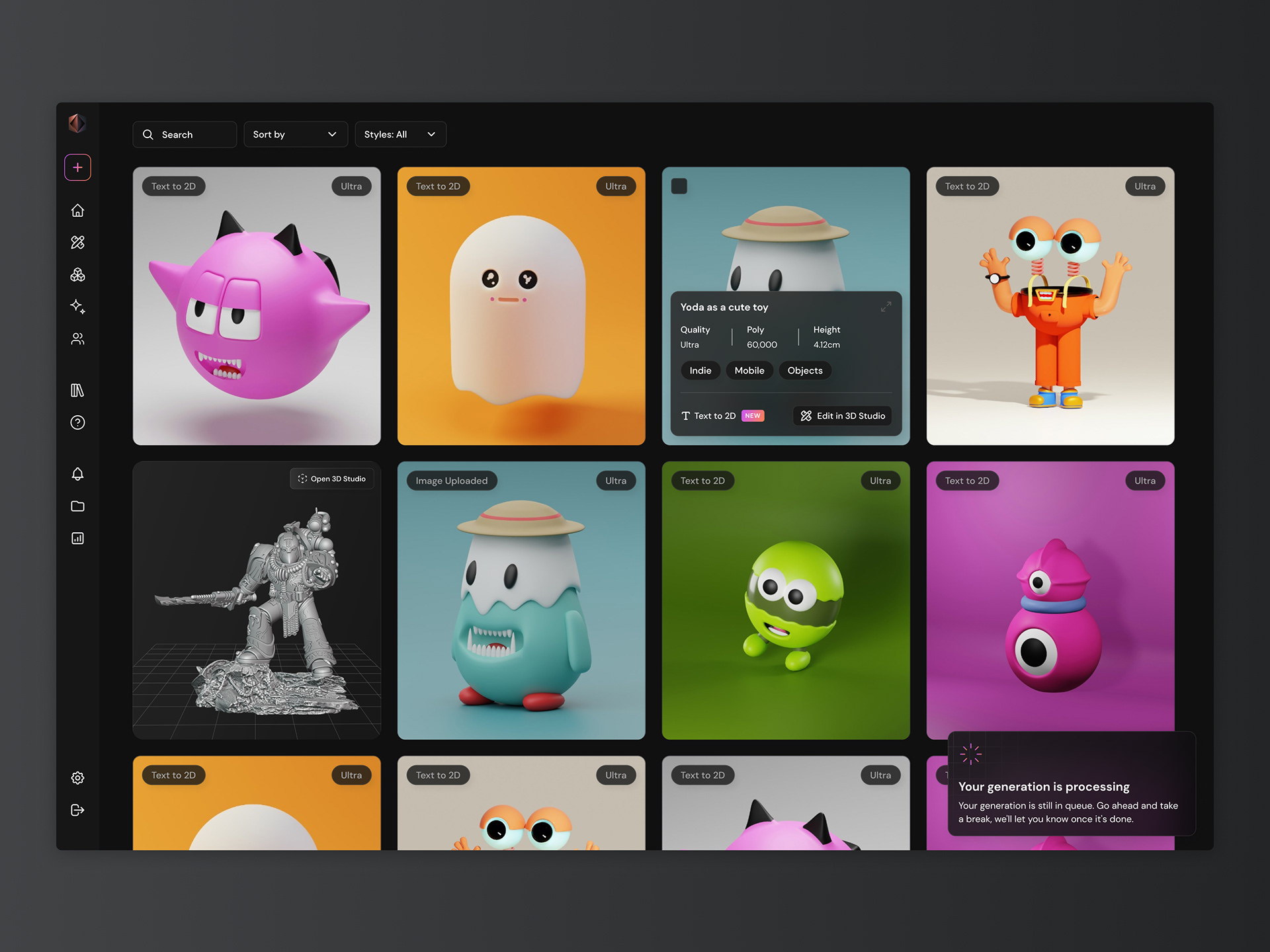
Task: Click the search magnifier icon
Action: [148, 134]
